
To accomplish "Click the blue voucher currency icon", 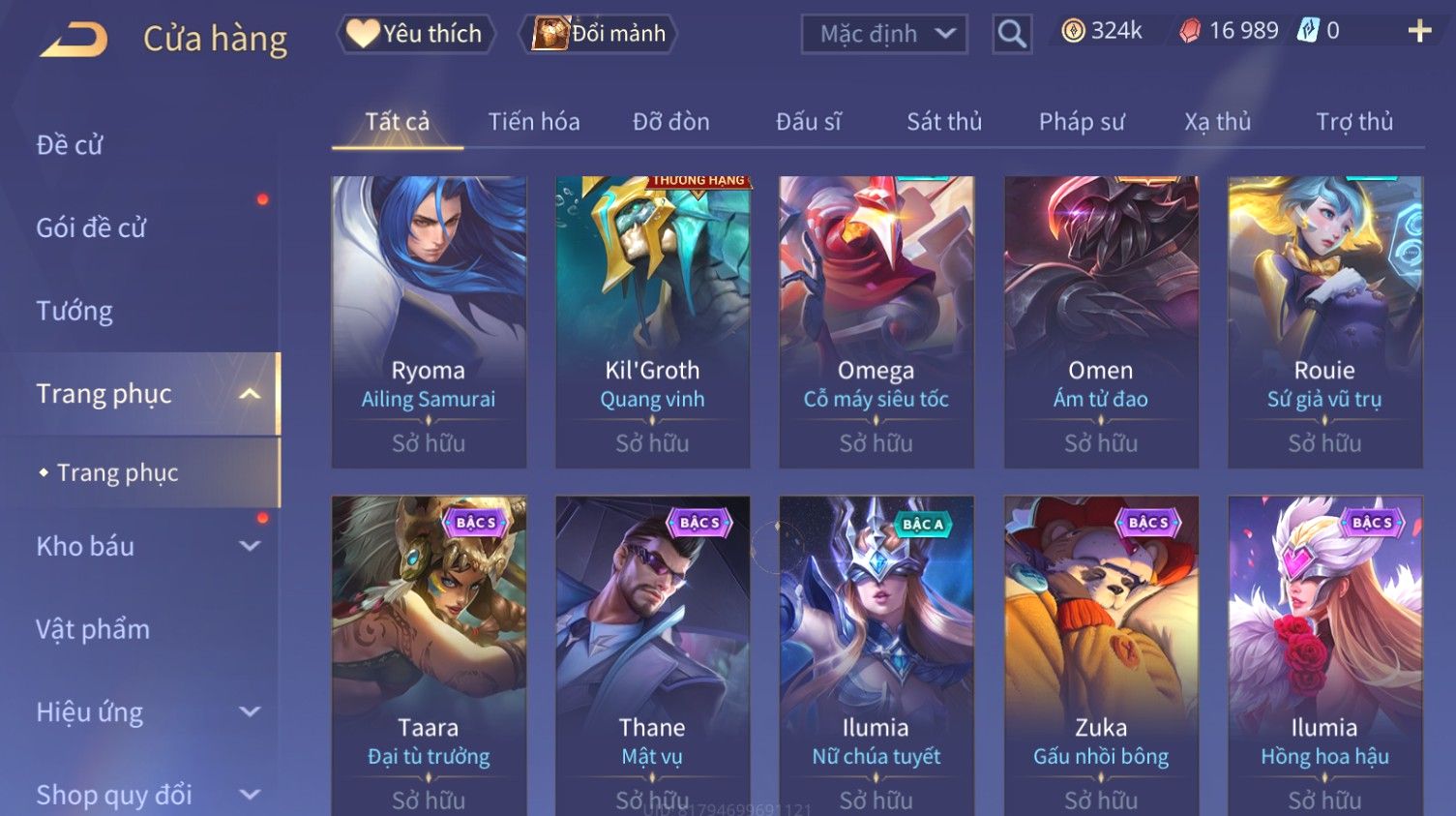I will pyautogui.click(x=1308, y=31).
